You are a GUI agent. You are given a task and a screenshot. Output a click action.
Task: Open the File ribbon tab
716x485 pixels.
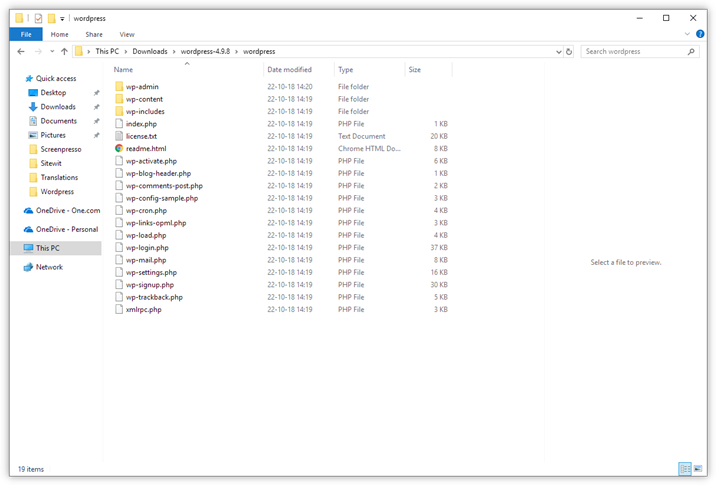tap(26, 34)
